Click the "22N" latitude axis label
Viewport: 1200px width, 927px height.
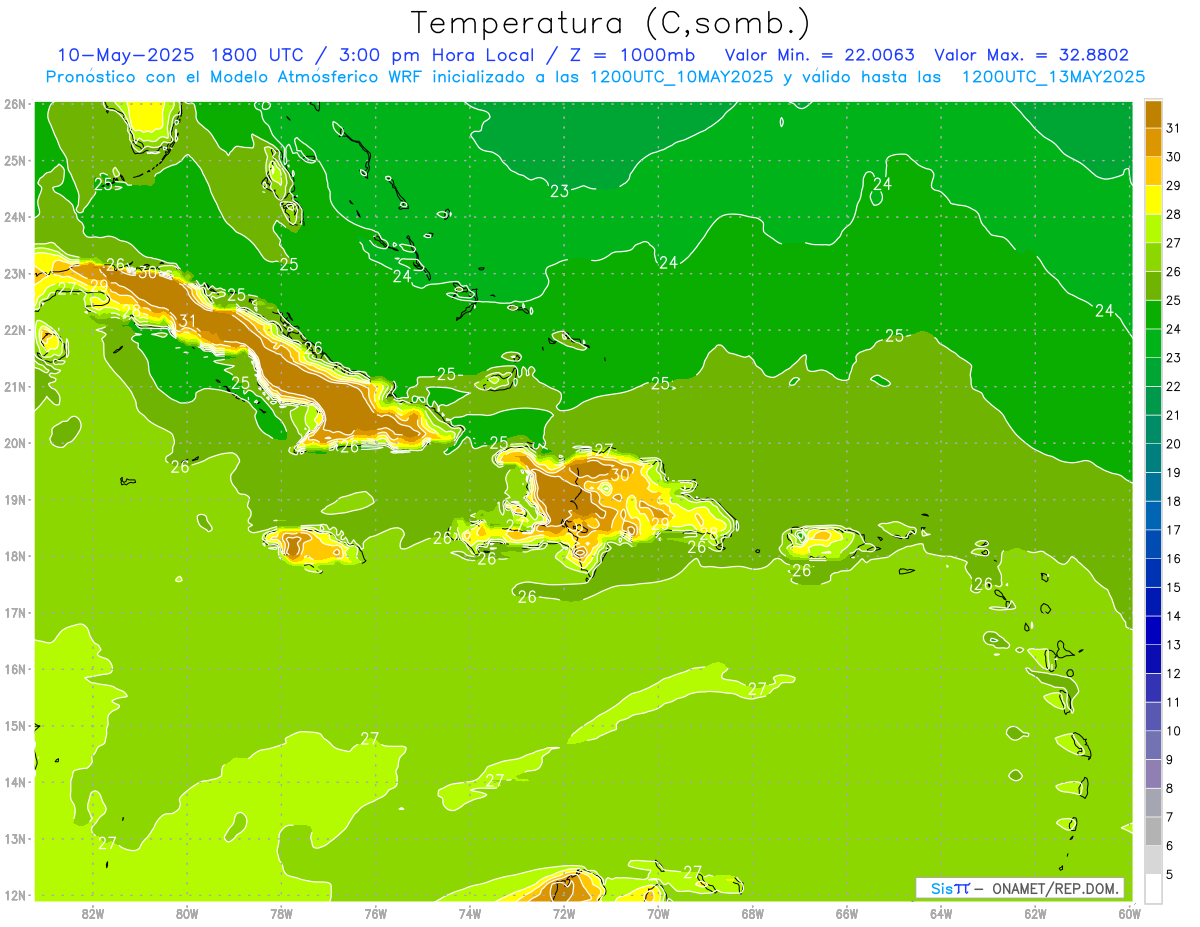click(14, 330)
